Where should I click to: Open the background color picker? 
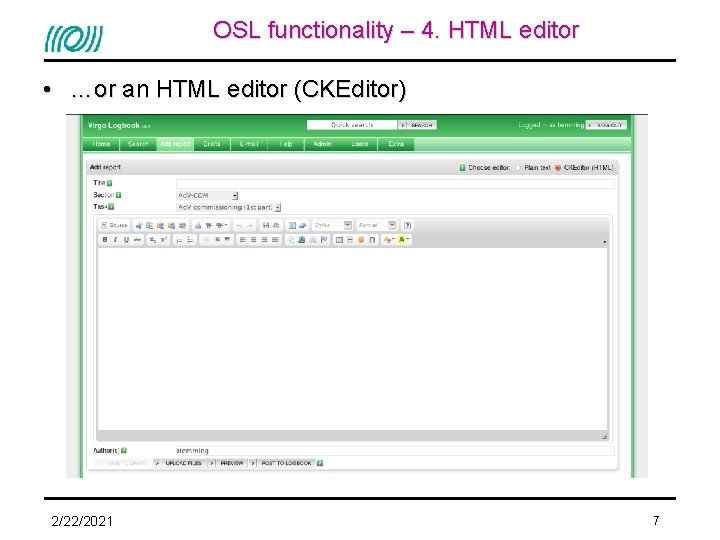pyautogui.click(x=403, y=240)
